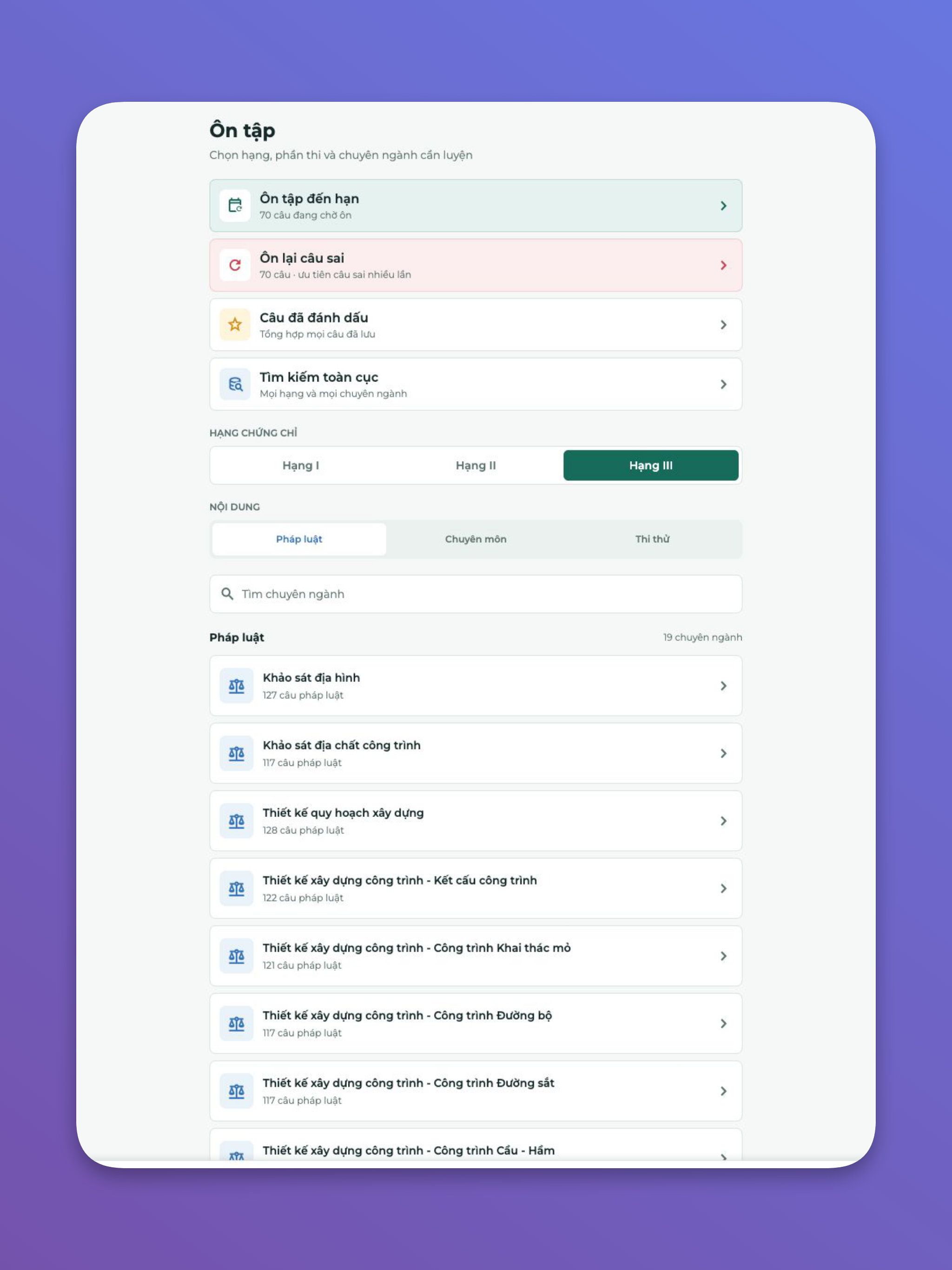This screenshot has height=1270, width=952.
Task: Select Hạng III certificate level
Action: pyautogui.click(x=651, y=466)
